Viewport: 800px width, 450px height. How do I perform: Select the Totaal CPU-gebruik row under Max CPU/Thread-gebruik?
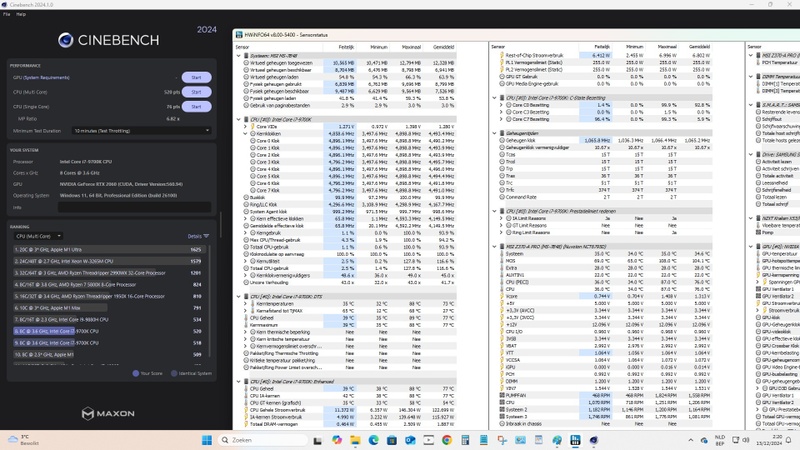349,247
